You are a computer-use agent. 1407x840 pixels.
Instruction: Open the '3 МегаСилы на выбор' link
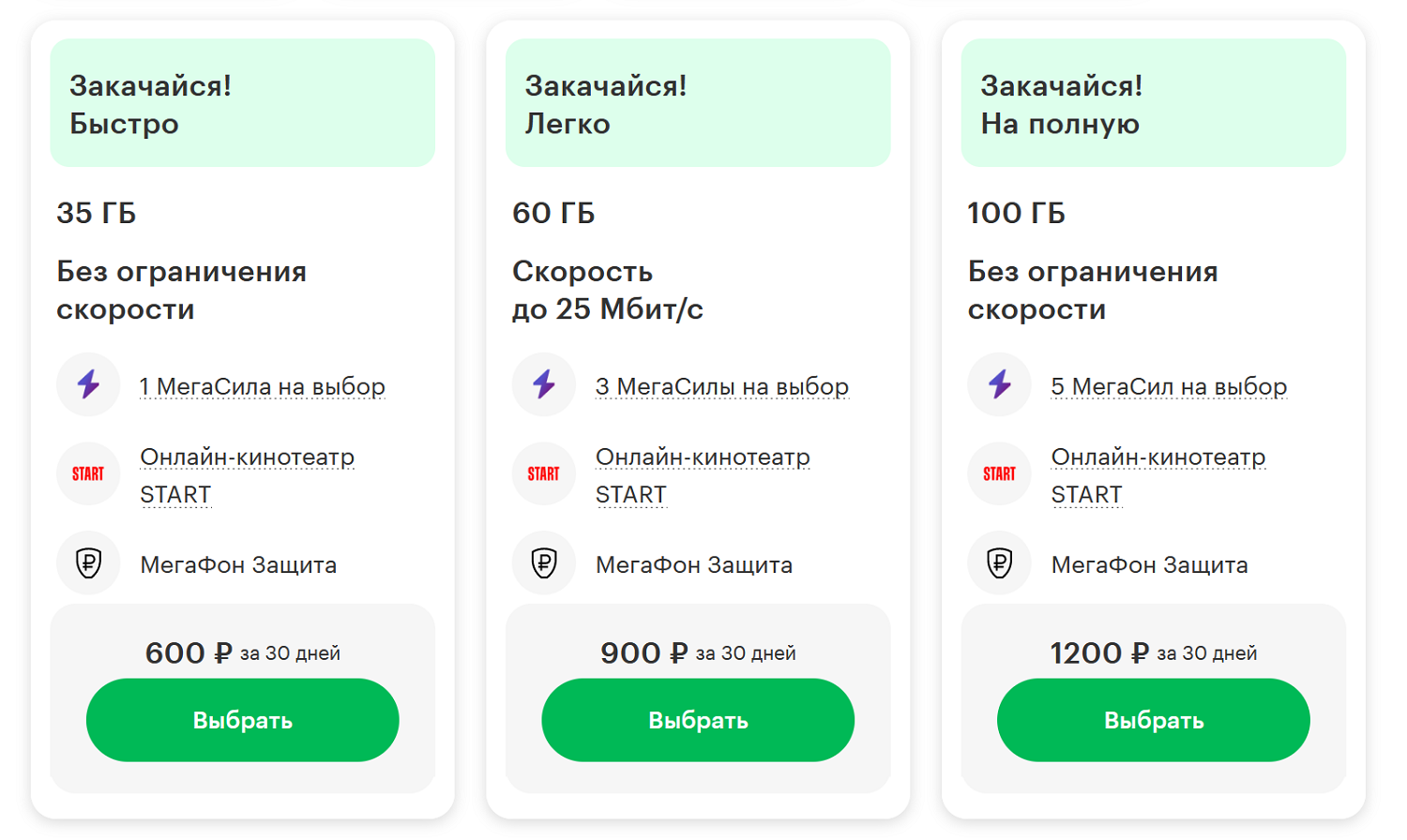pyautogui.click(x=722, y=386)
